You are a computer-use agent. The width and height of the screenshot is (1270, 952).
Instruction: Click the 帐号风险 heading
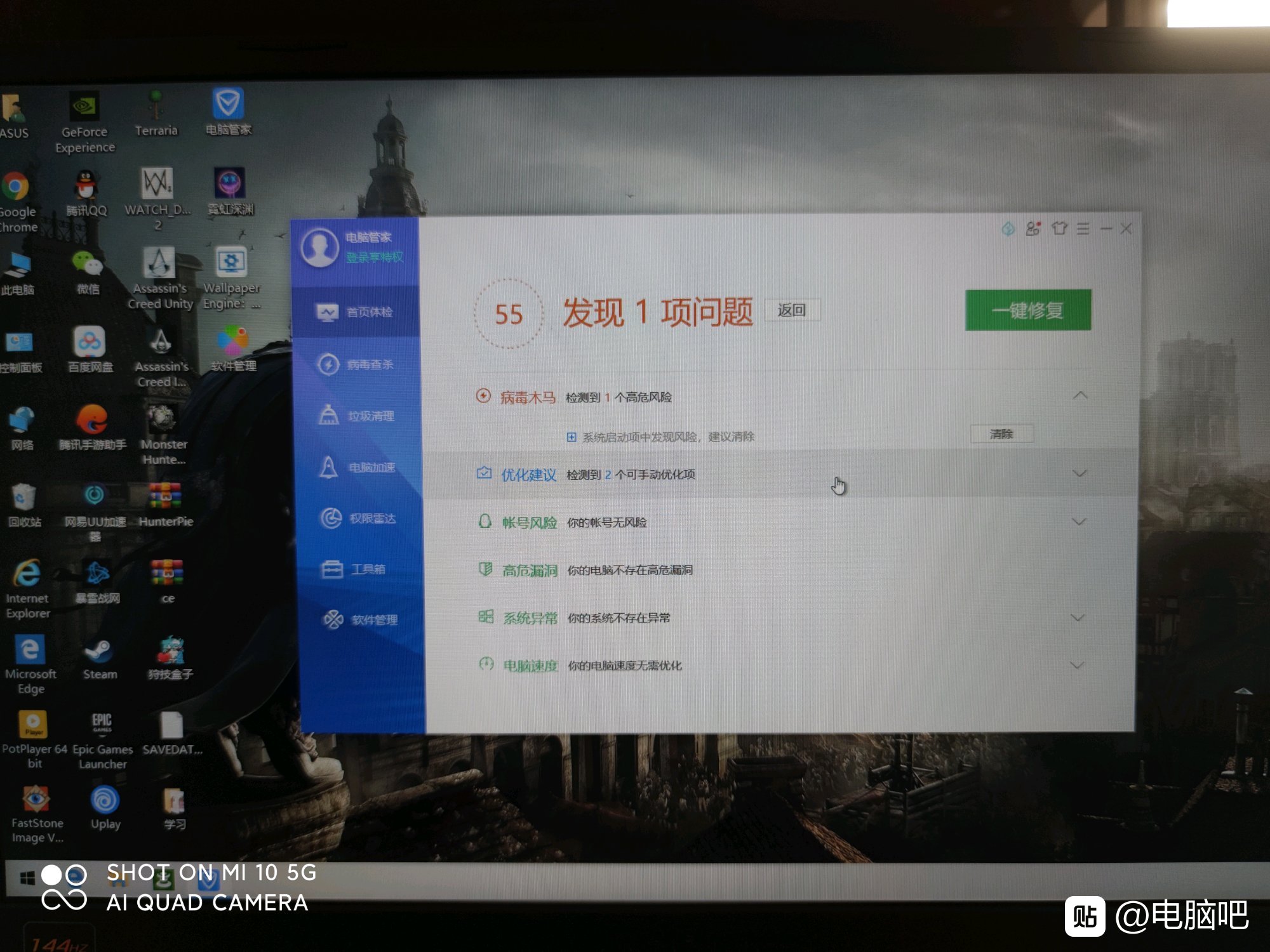pyautogui.click(x=530, y=522)
